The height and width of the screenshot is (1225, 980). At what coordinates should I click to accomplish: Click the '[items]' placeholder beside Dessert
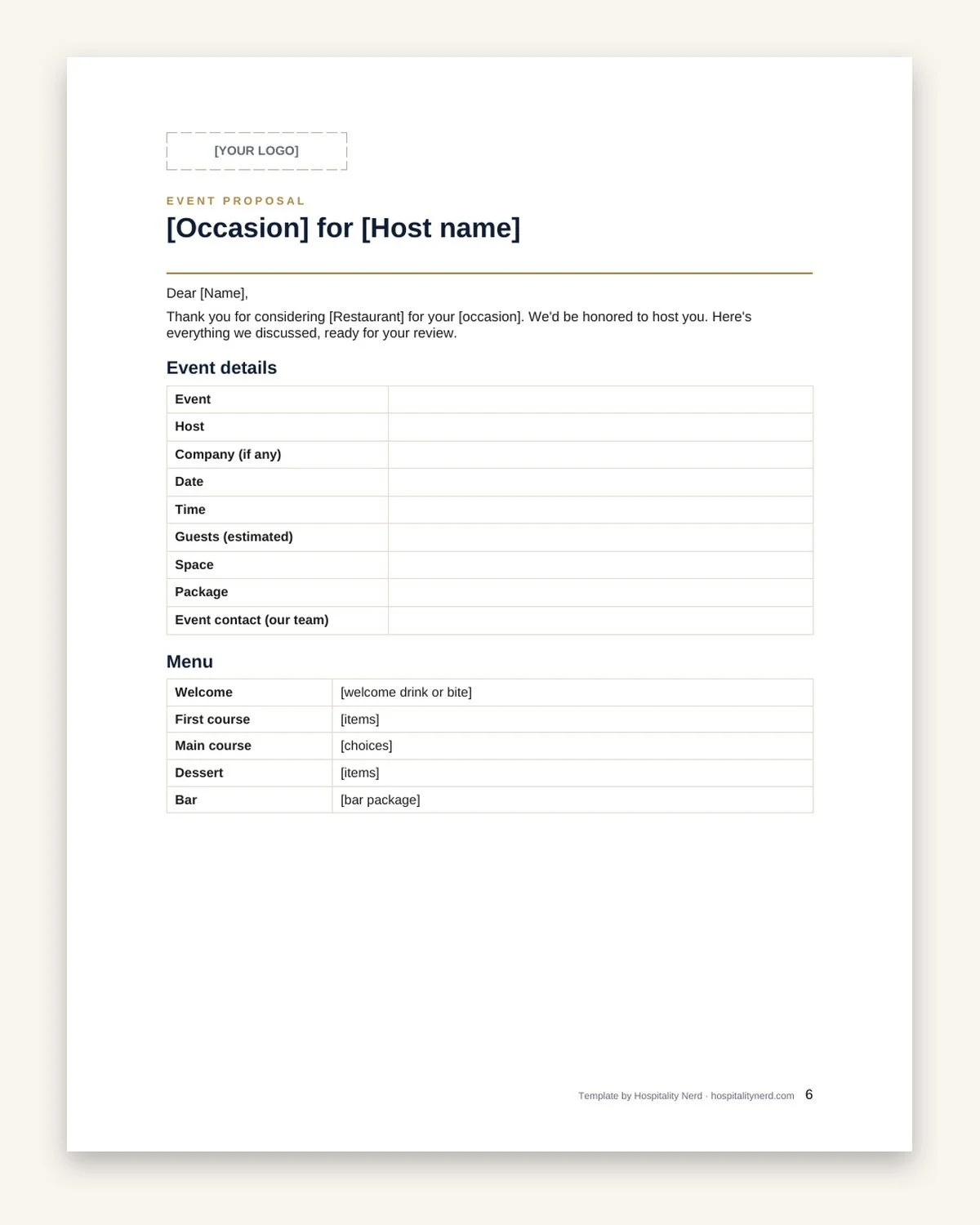click(x=360, y=773)
